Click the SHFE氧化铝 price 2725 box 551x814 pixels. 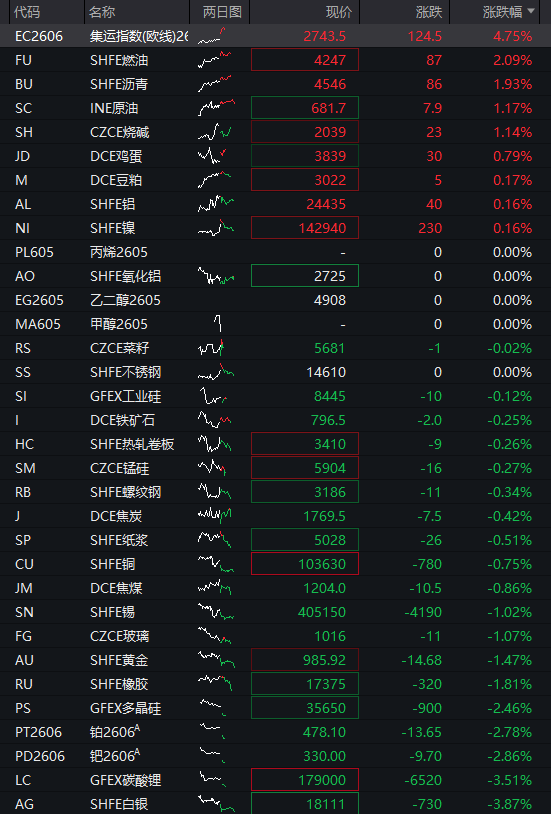point(305,276)
